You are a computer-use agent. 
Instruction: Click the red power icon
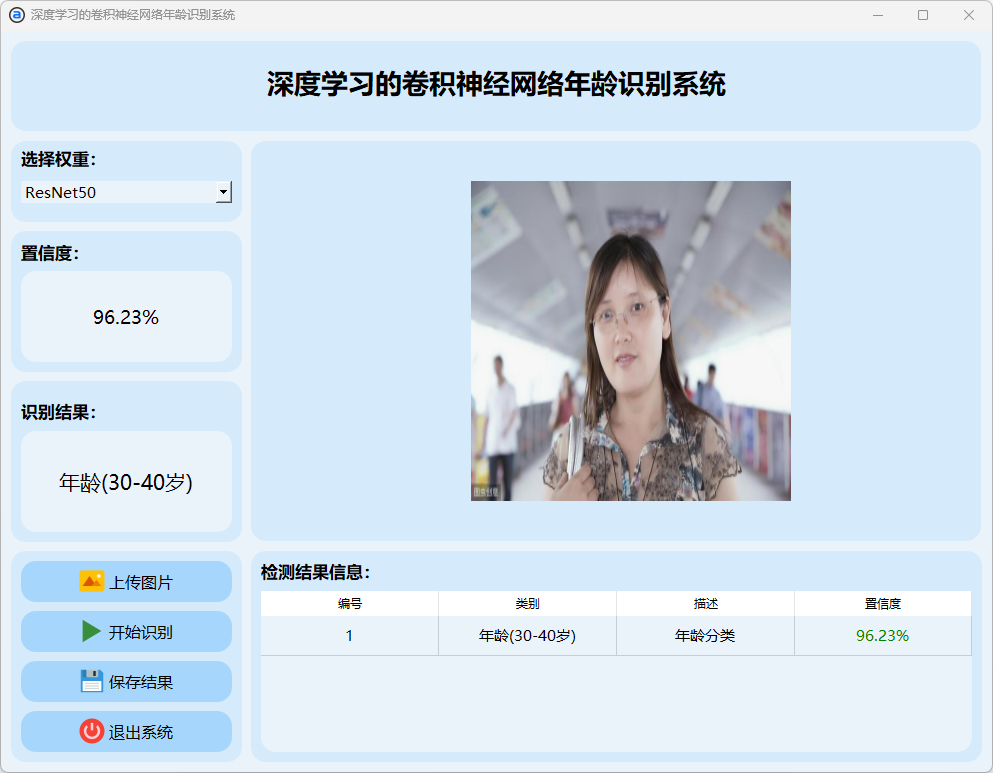(x=92, y=731)
